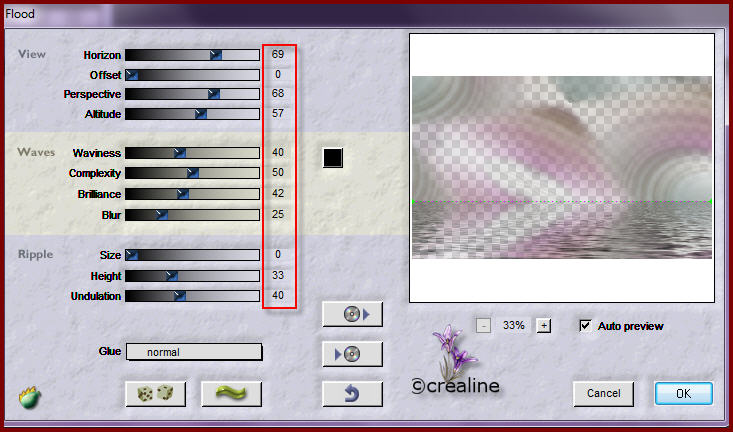Click the Undulation value 40
The width and height of the screenshot is (733, 432).
(x=278, y=295)
